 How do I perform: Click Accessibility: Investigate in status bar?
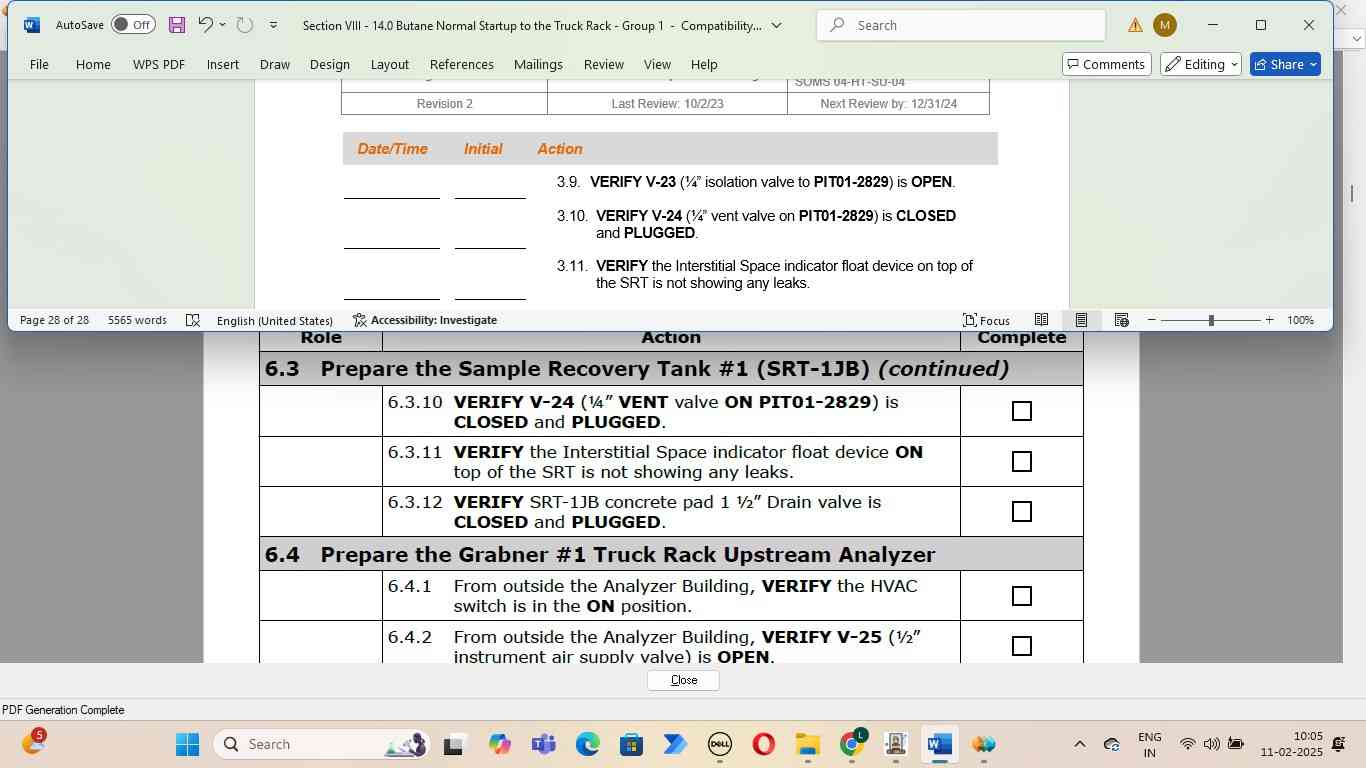[x=425, y=320]
